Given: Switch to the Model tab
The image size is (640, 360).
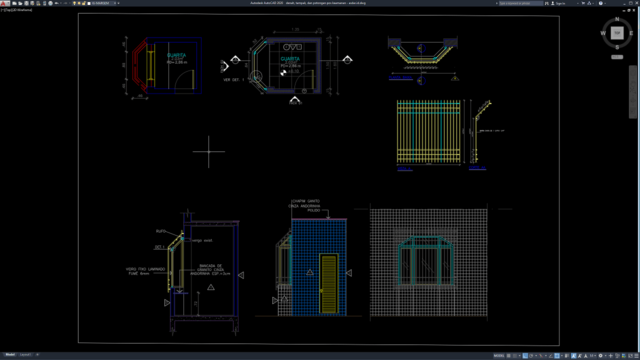Looking at the screenshot, I should [10, 355].
